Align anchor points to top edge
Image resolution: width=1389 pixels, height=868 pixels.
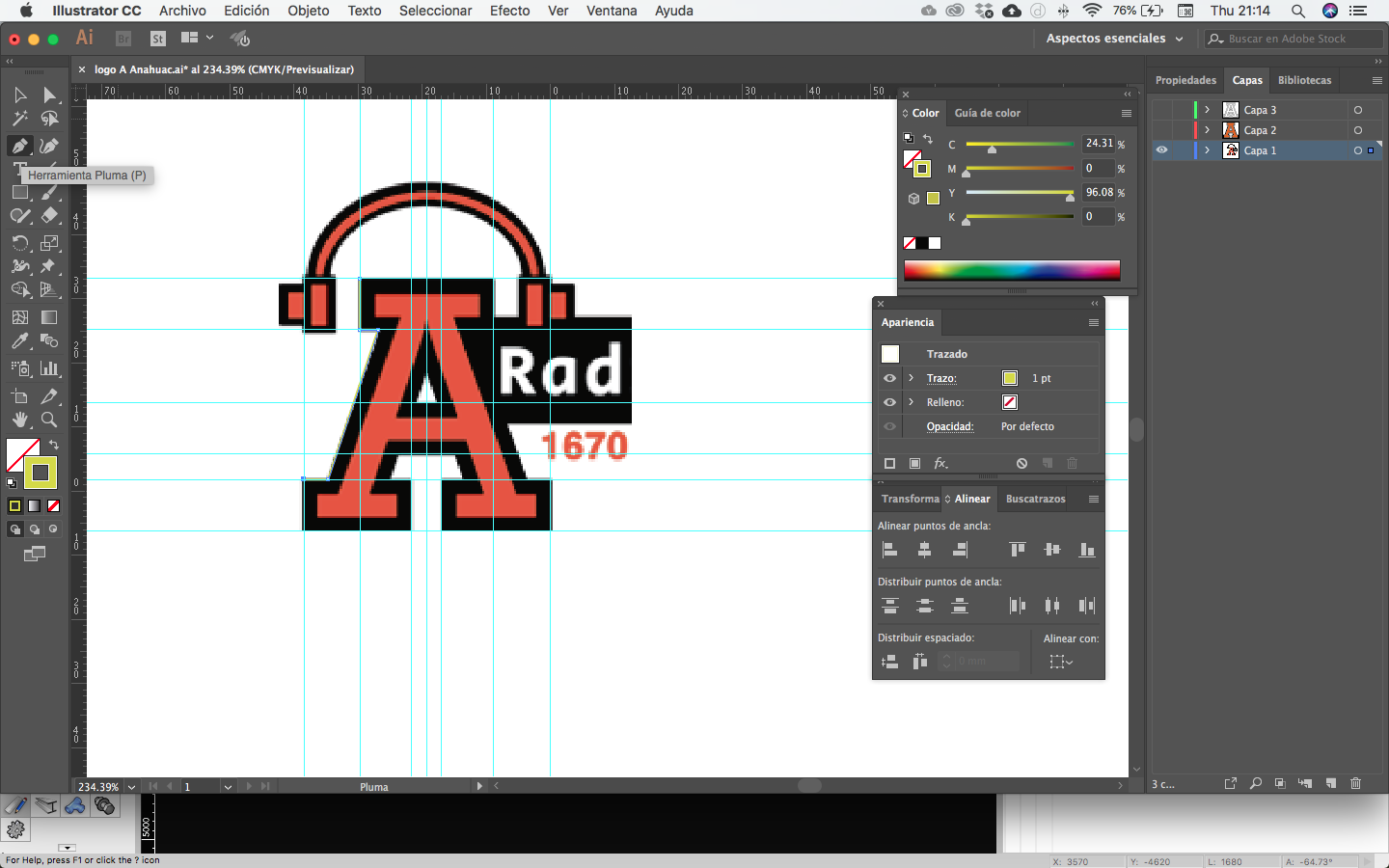tap(1018, 550)
